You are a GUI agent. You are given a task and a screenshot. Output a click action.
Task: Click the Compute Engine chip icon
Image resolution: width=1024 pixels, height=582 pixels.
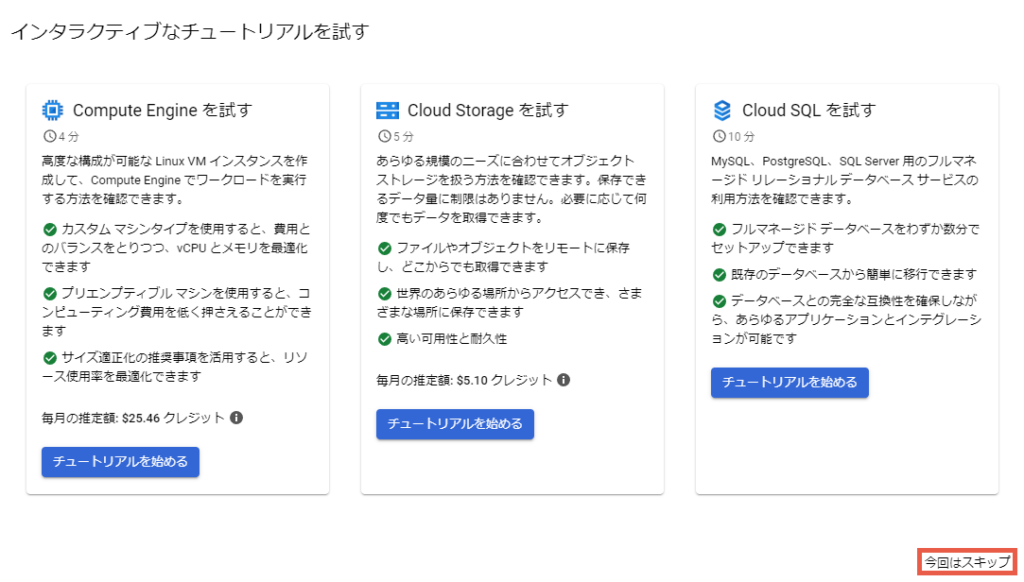coord(53,110)
